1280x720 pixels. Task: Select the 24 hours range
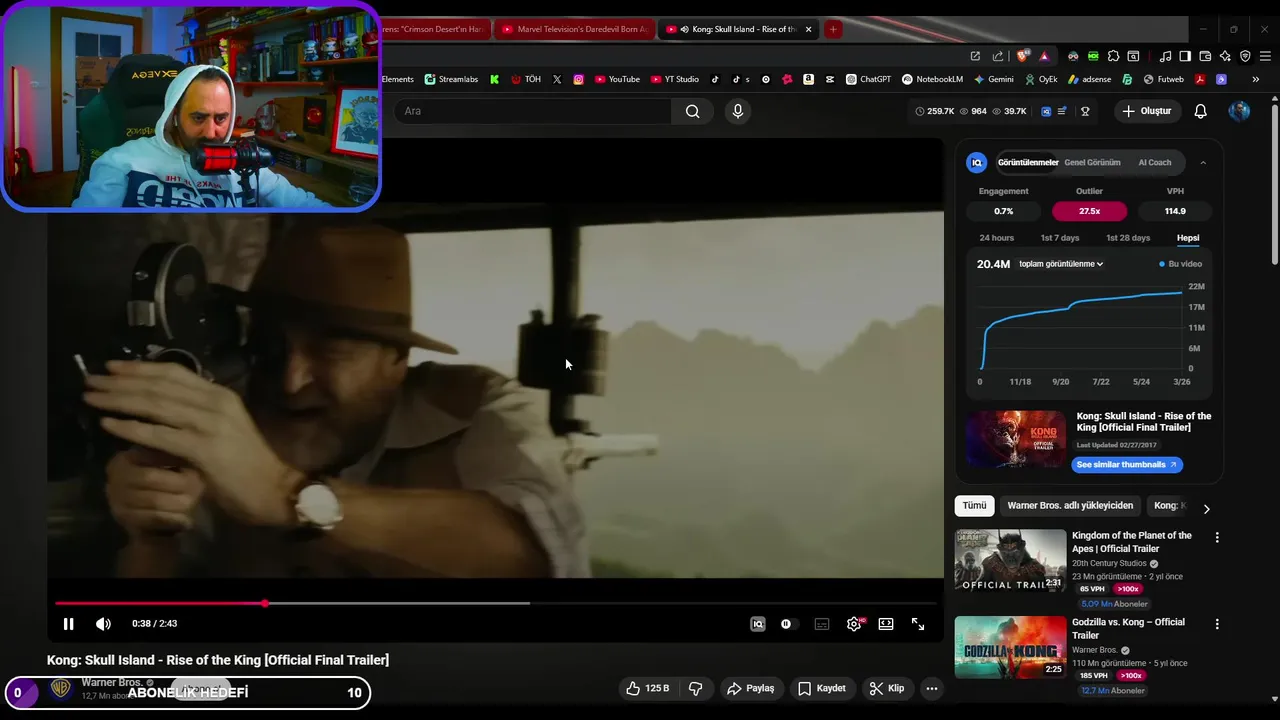pyautogui.click(x=996, y=238)
